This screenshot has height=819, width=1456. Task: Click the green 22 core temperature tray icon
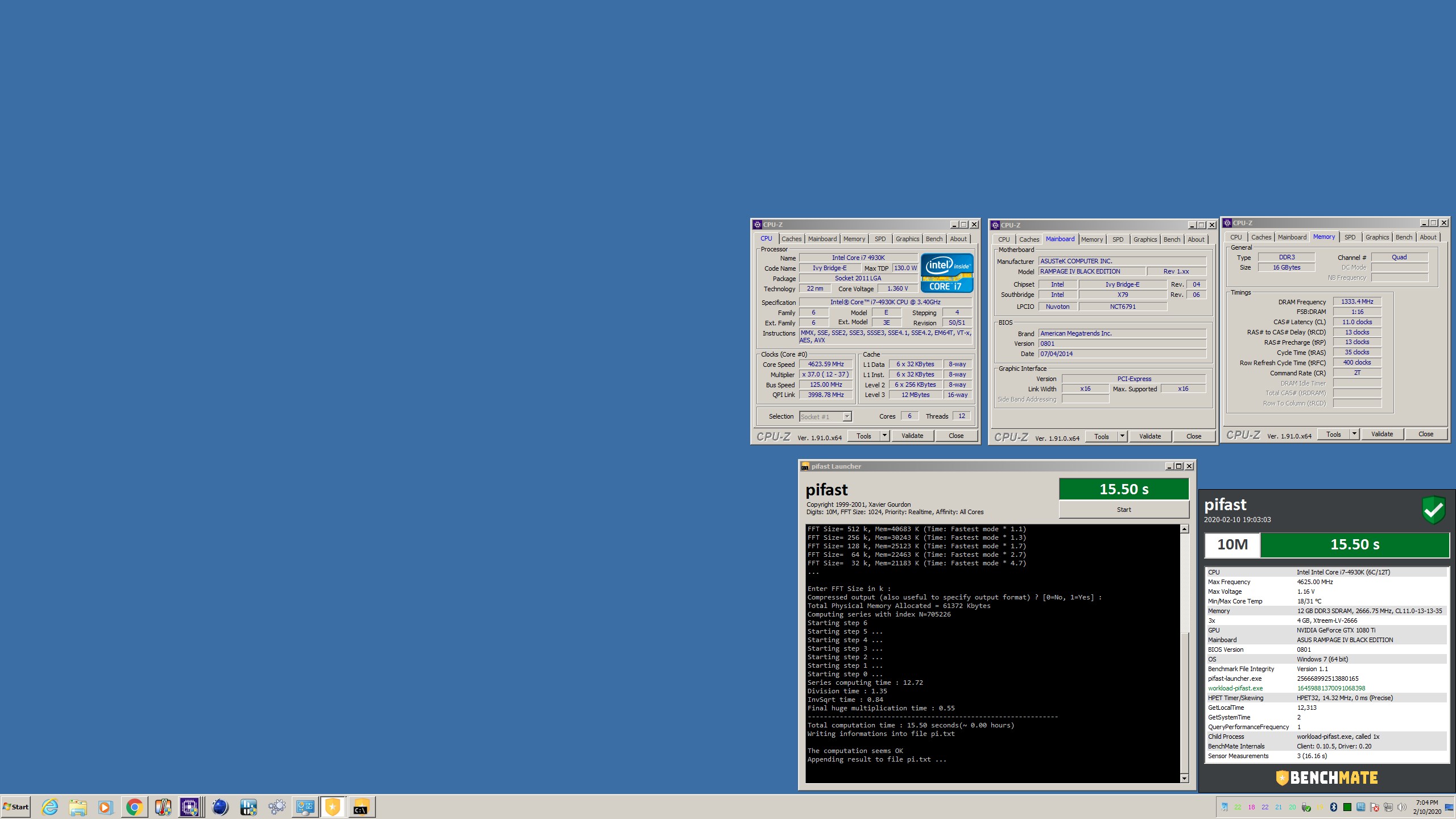pyautogui.click(x=1238, y=807)
